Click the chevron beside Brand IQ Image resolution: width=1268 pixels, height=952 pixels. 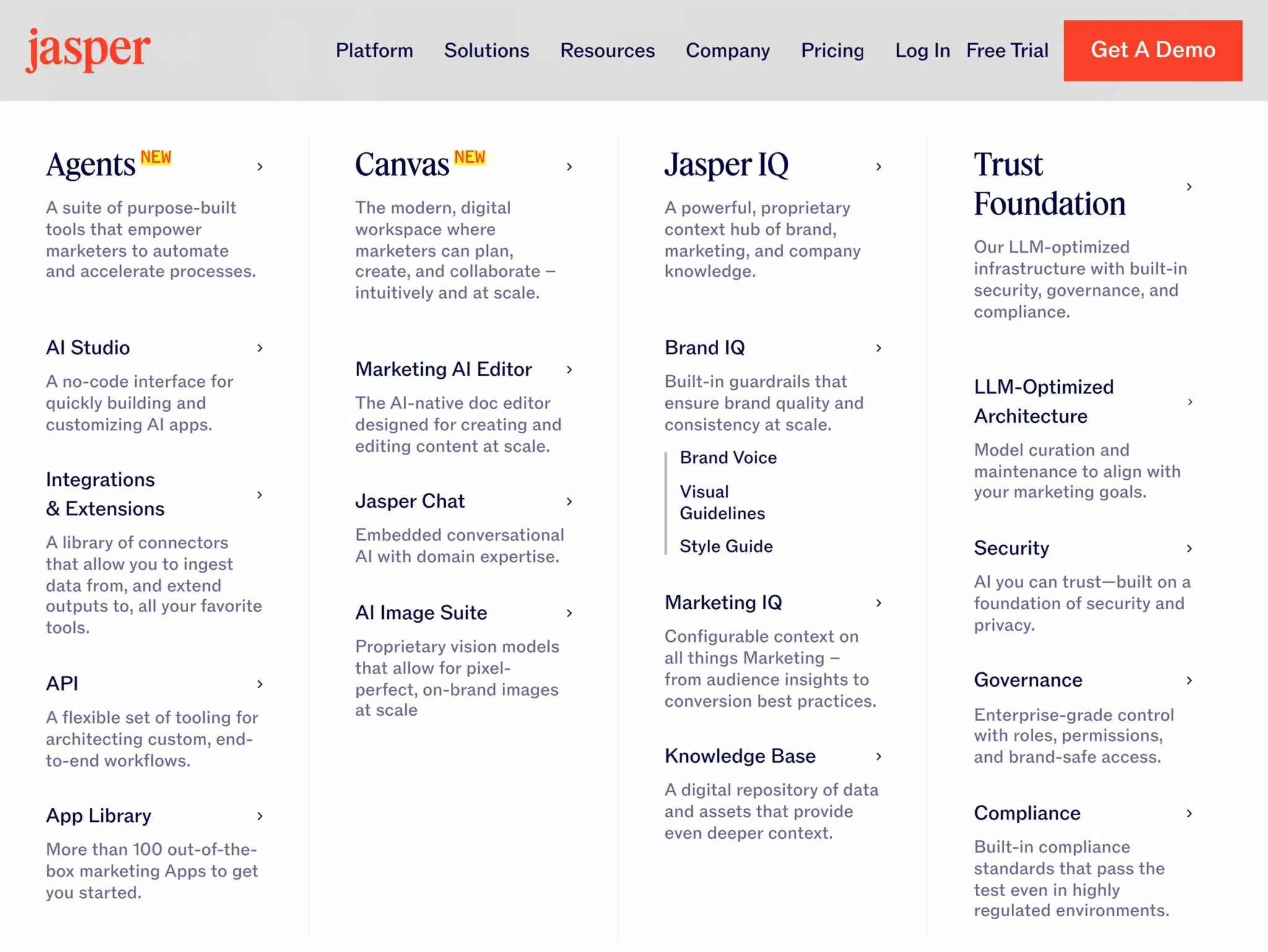(x=879, y=348)
